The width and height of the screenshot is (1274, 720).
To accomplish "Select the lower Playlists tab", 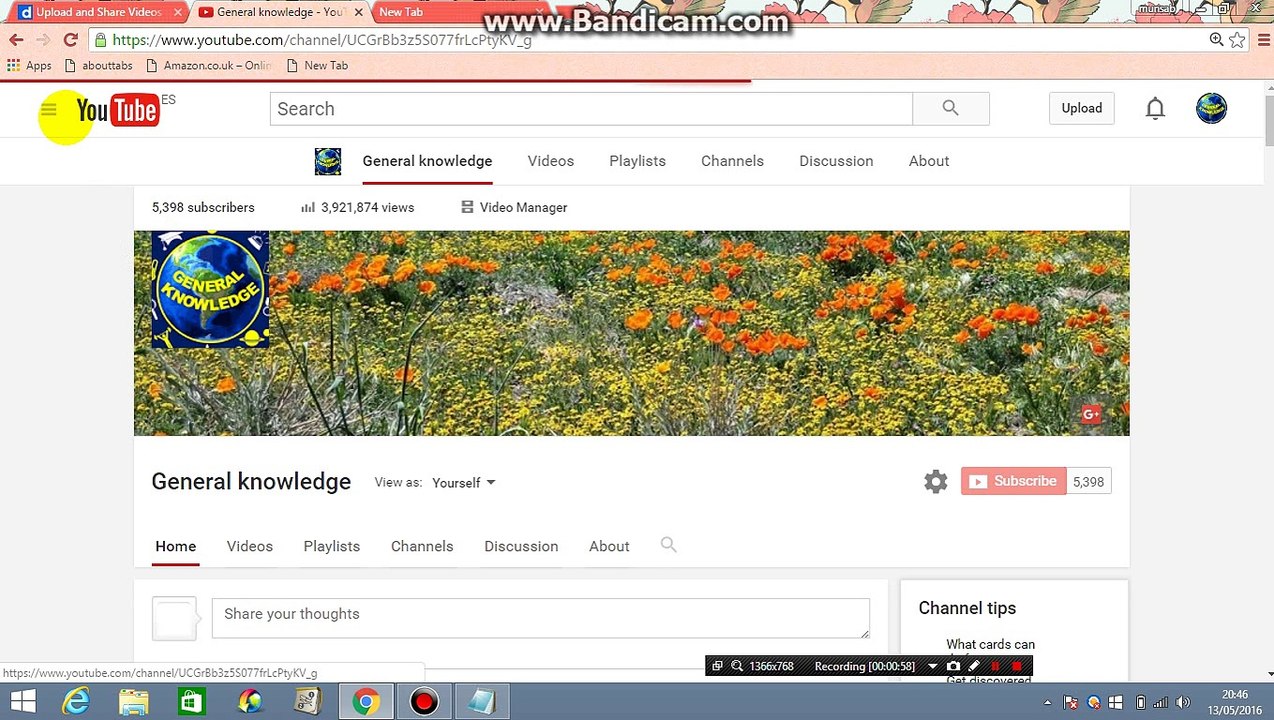I will coord(332,546).
